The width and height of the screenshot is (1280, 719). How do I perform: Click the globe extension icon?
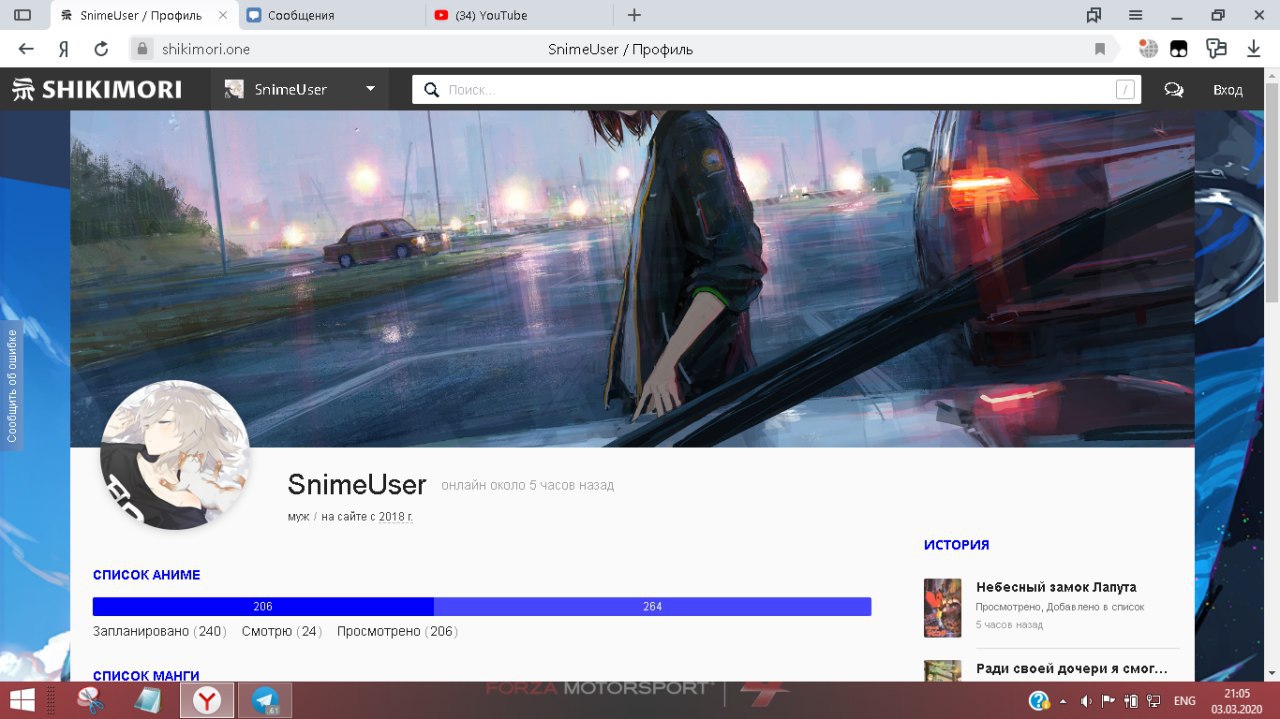click(x=1148, y=49)
